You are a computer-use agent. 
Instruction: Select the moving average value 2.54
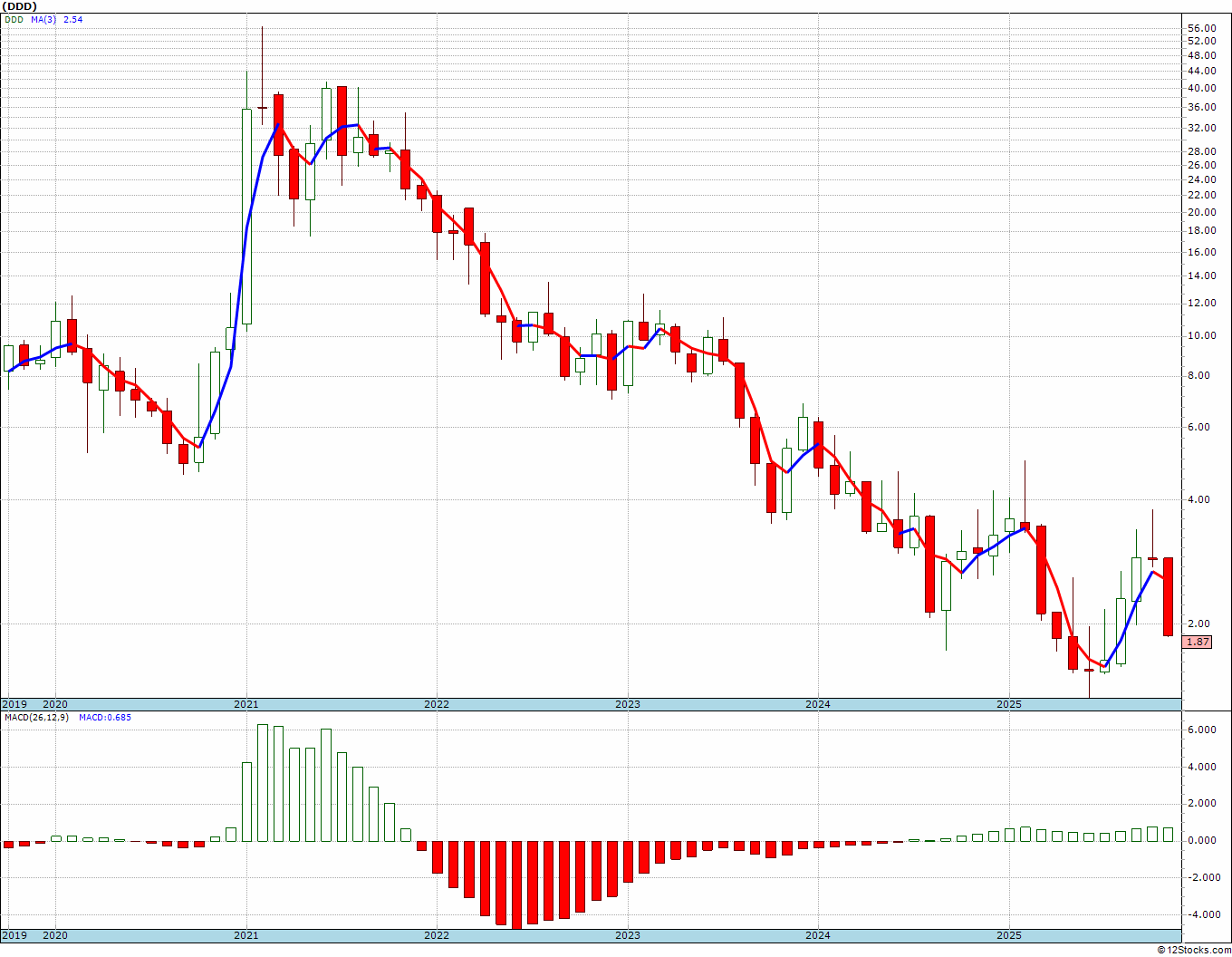[72, 19]
